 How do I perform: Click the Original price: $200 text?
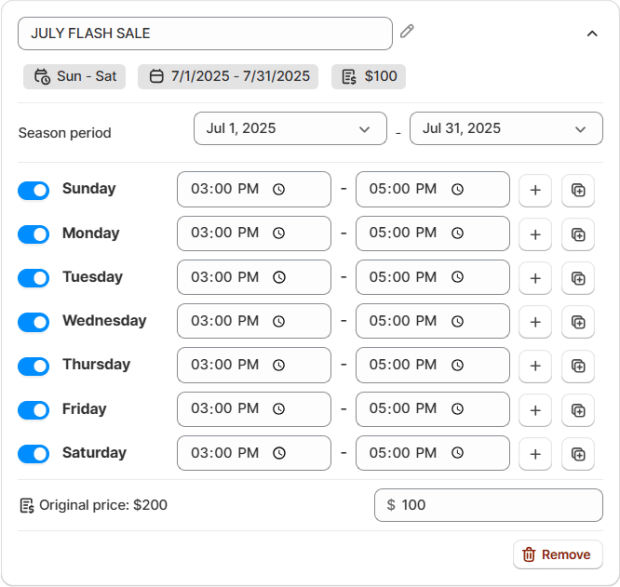click(x=103, y=505)
